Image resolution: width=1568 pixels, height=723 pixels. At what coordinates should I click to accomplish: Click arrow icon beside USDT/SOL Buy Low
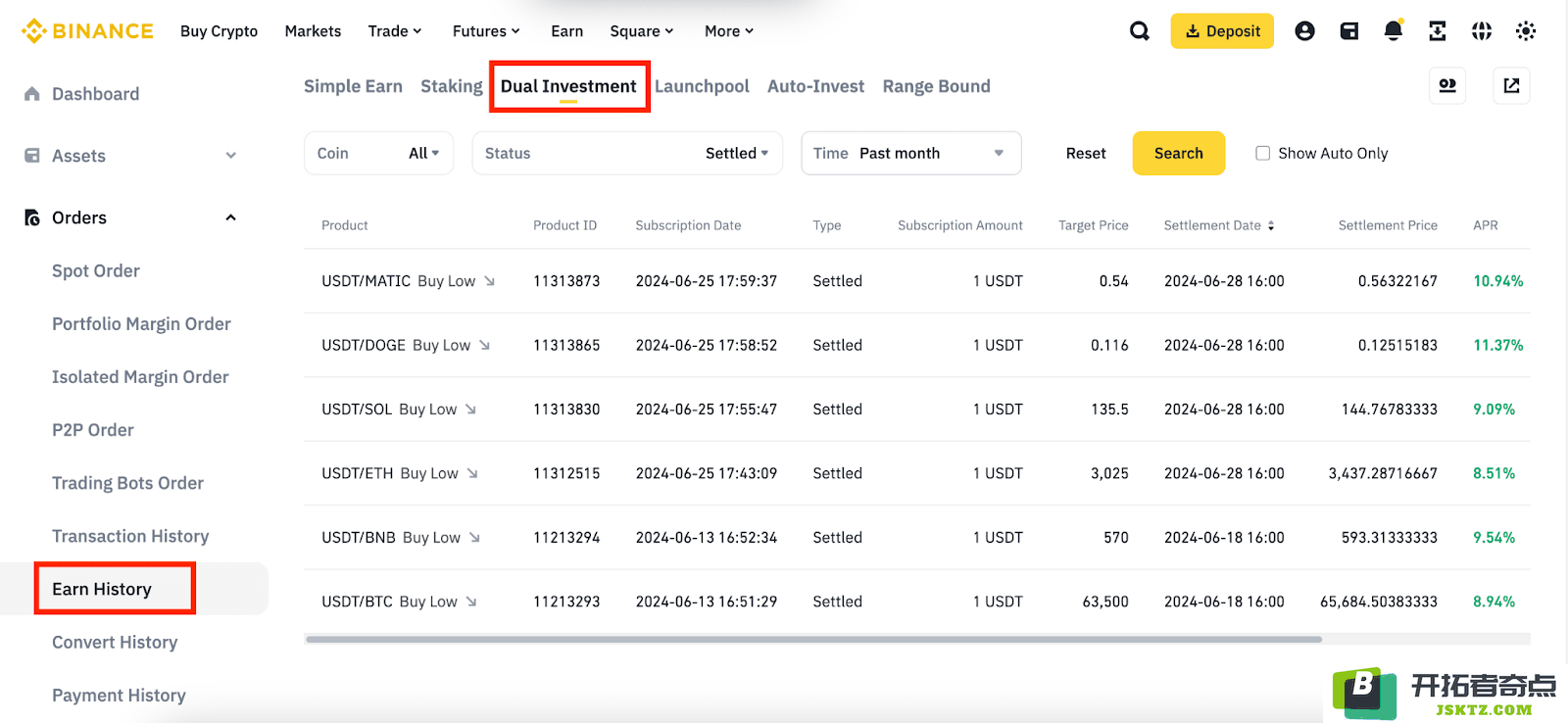(470, 410)
